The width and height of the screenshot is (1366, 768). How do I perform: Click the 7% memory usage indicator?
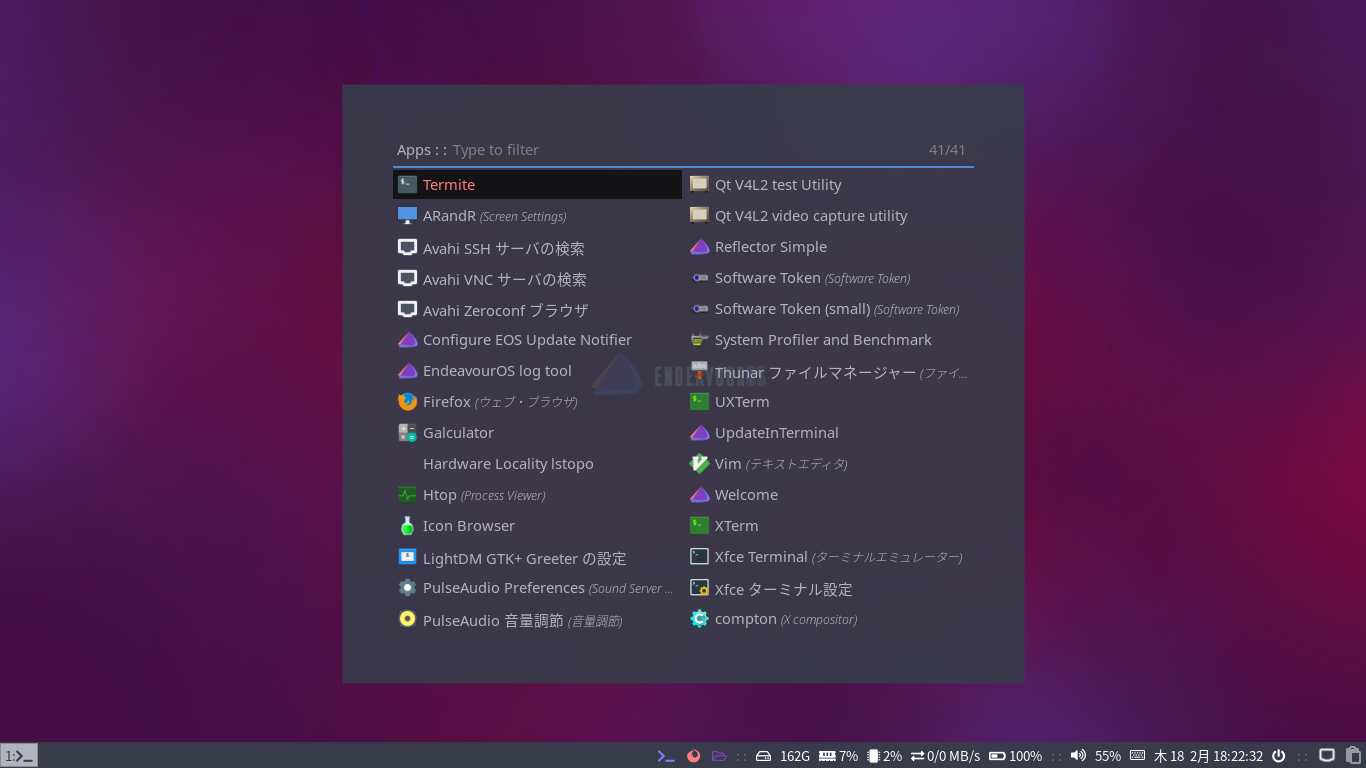pyautogui.click(x=838, y=756)
